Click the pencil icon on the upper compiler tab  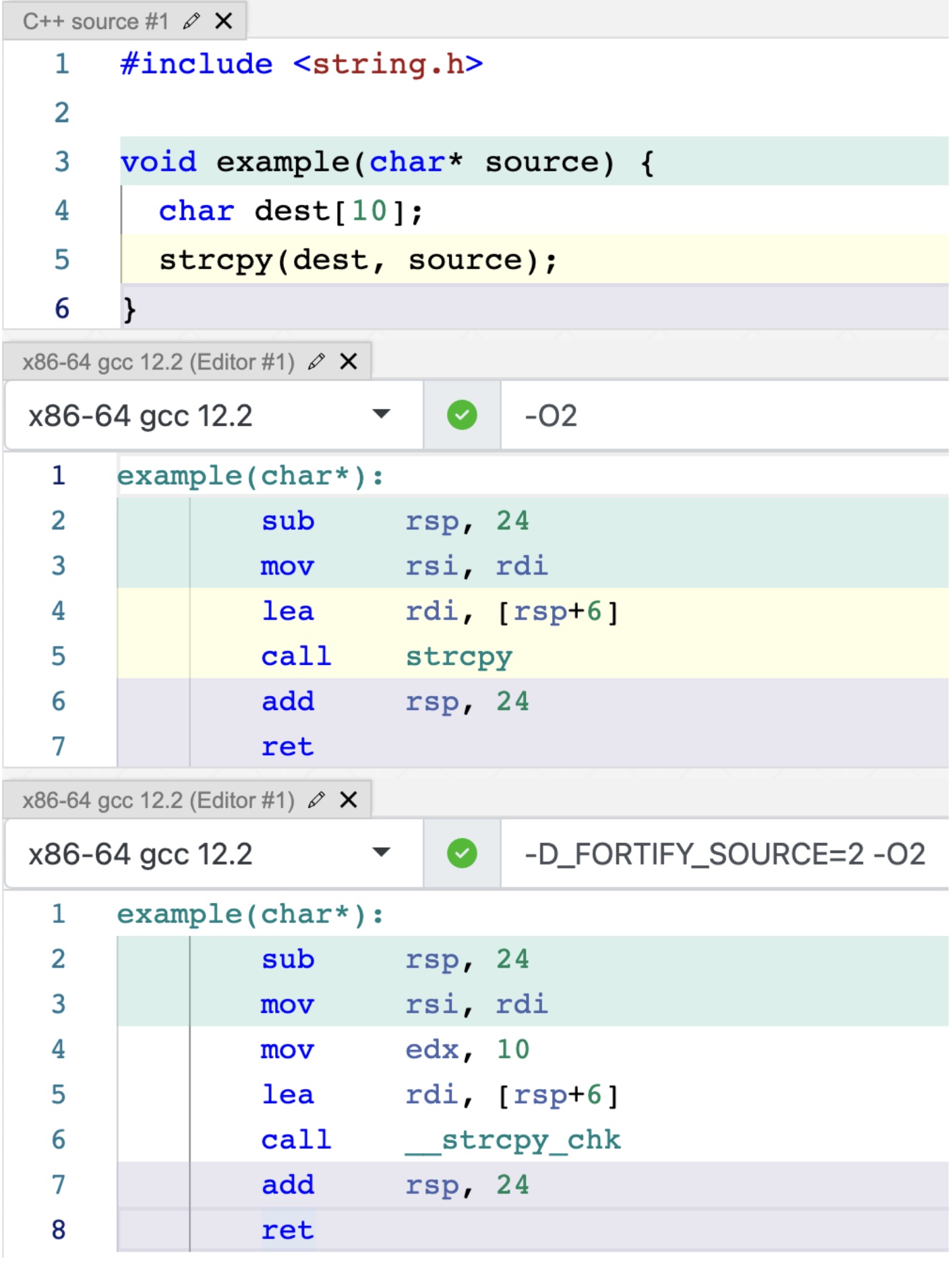(x=316, y=362)
